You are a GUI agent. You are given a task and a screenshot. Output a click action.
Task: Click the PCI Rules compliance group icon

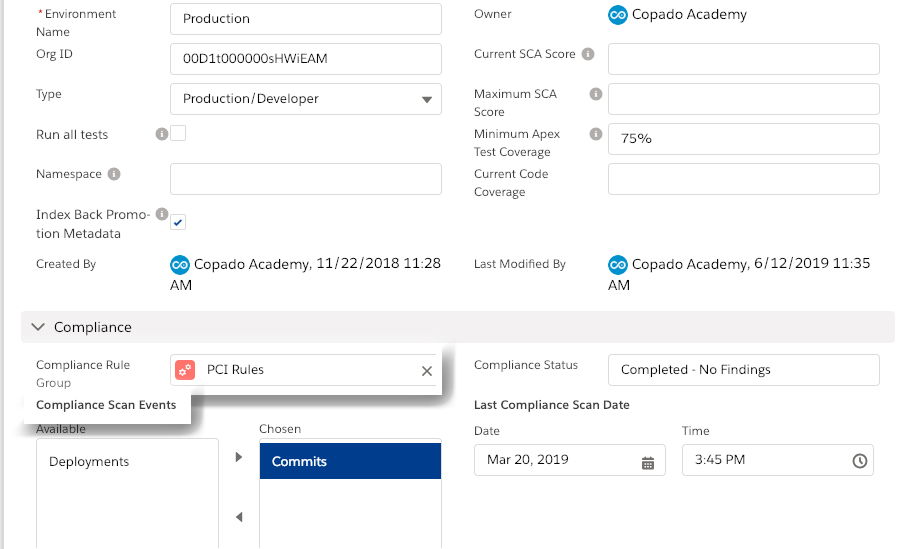pos(185,370)
